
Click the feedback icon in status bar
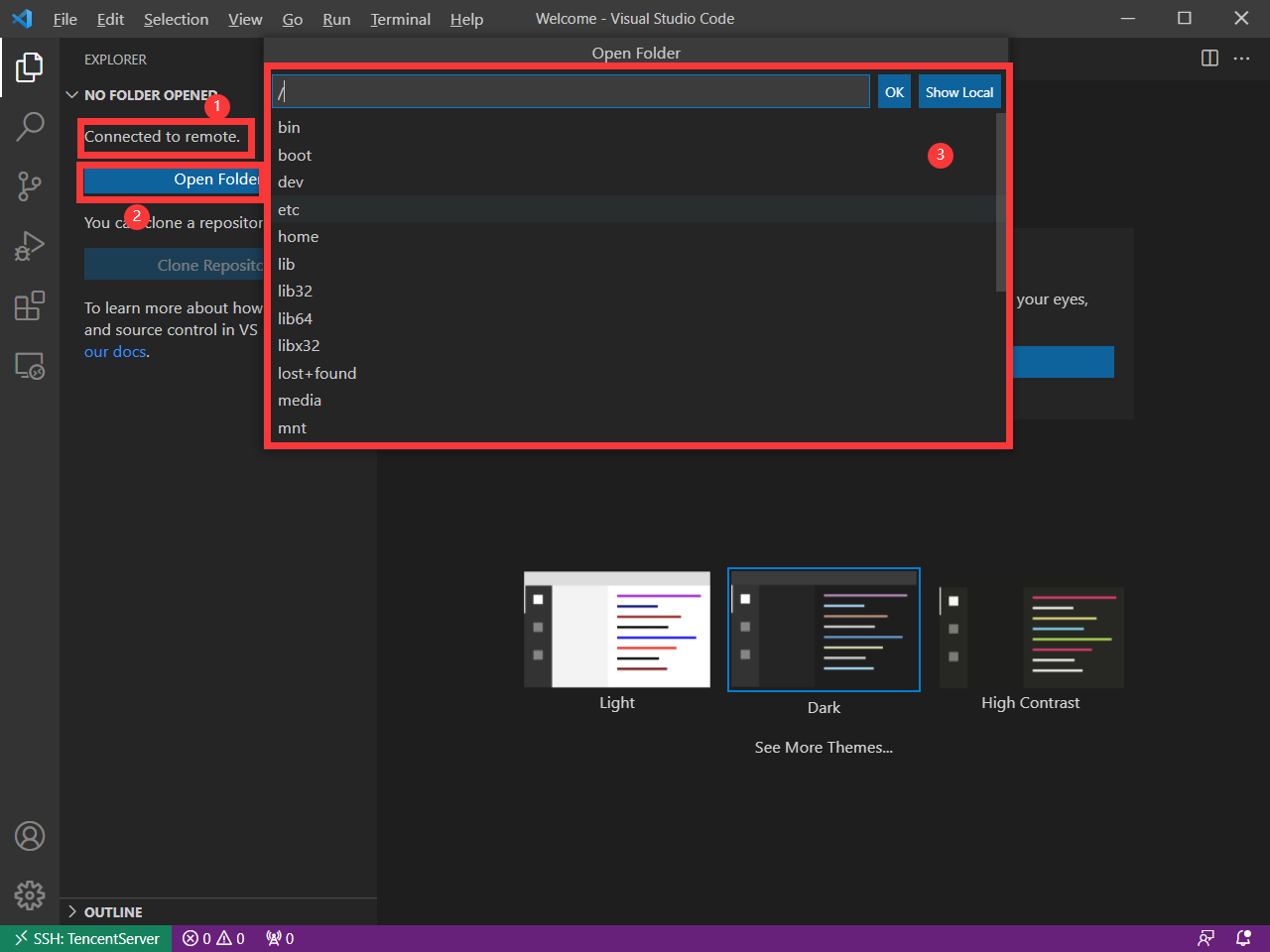coord(1206,938)
